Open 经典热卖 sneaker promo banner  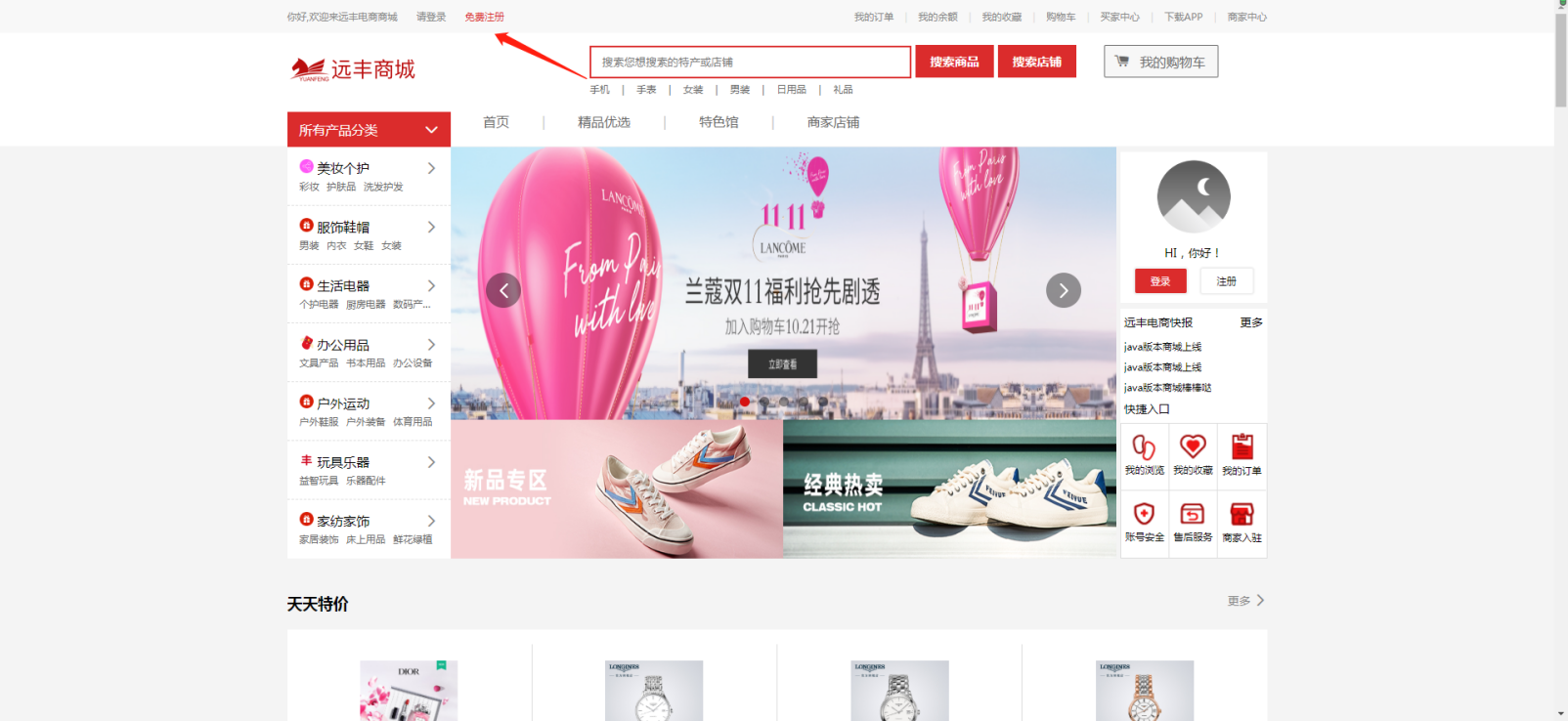[x=949, y=489]
